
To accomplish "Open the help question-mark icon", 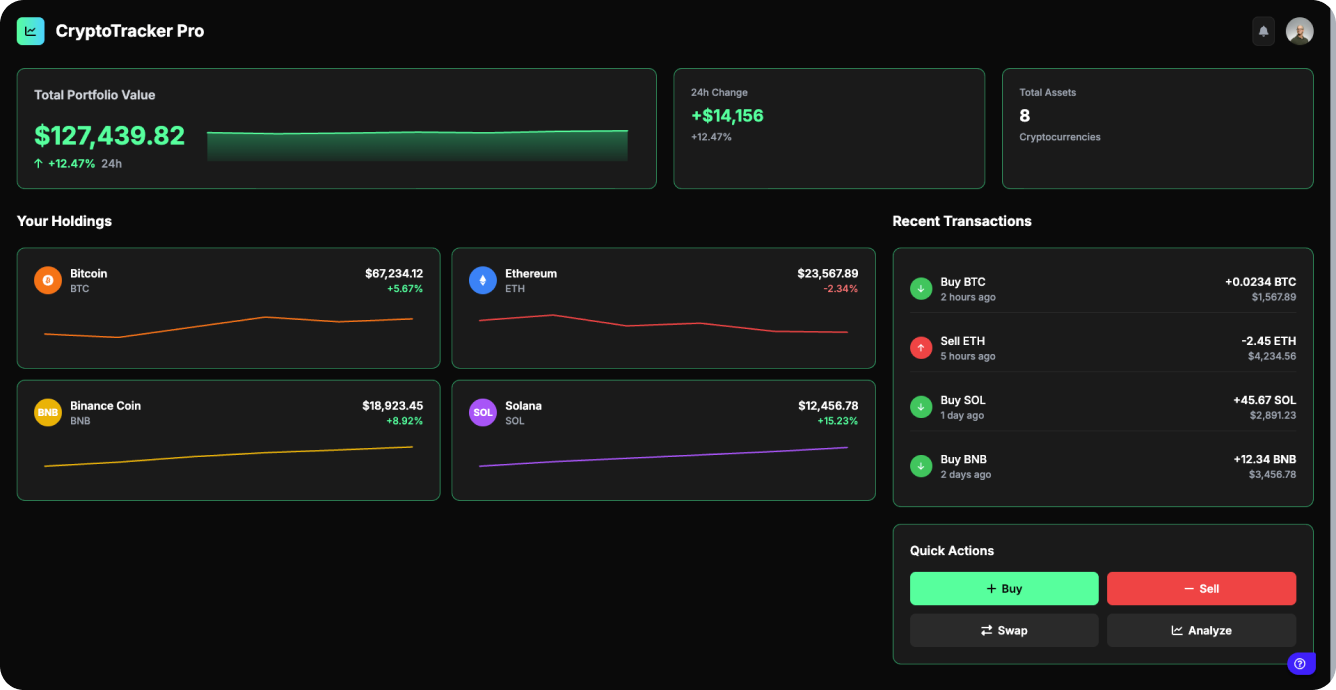I will 1300,663.
